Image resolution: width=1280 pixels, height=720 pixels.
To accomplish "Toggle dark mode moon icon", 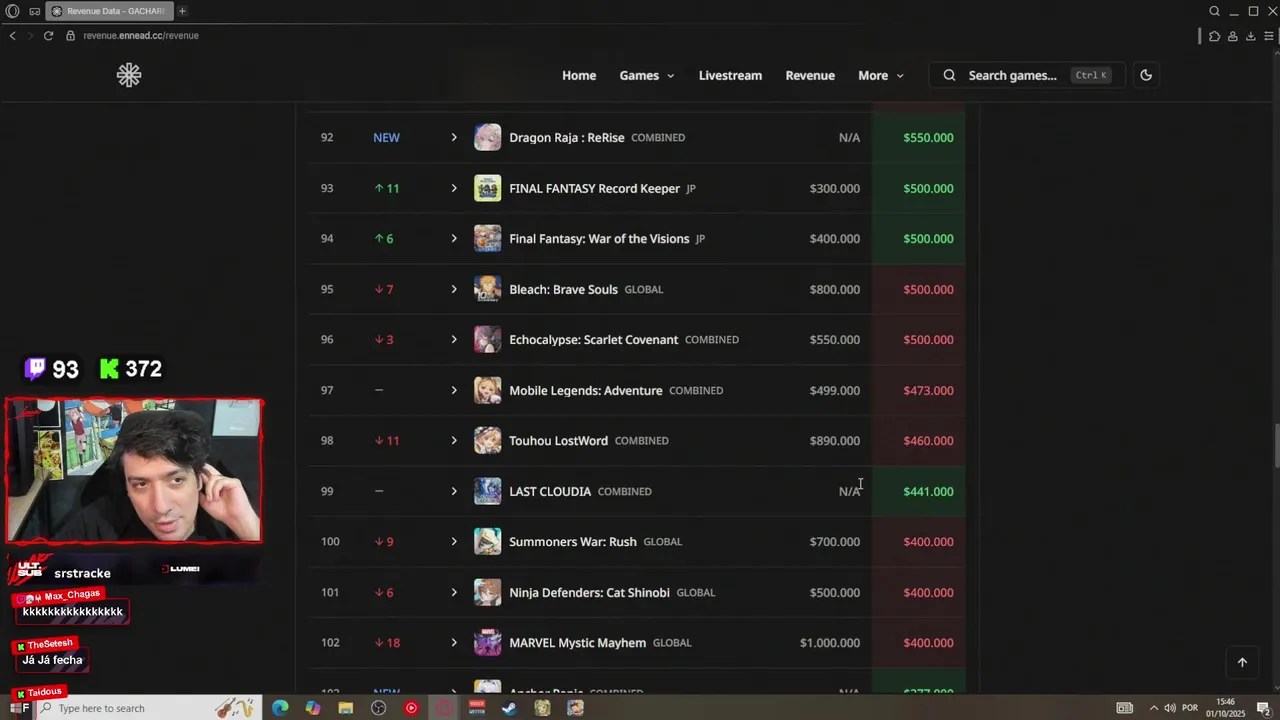I will pos(1146,75).
